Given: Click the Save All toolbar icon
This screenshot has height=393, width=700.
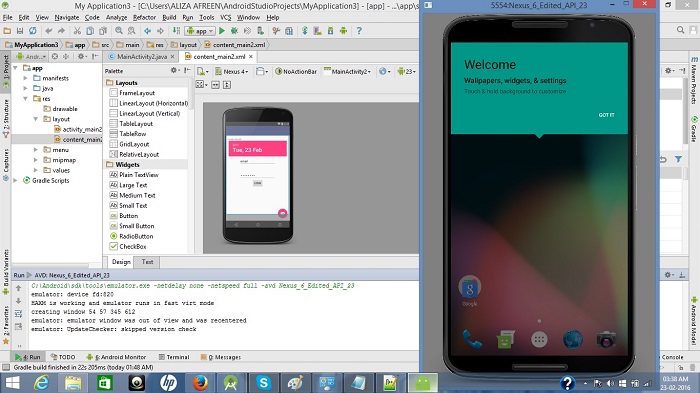Looking at the screenshot, I should pyautogui.click(x=20, y=31).
